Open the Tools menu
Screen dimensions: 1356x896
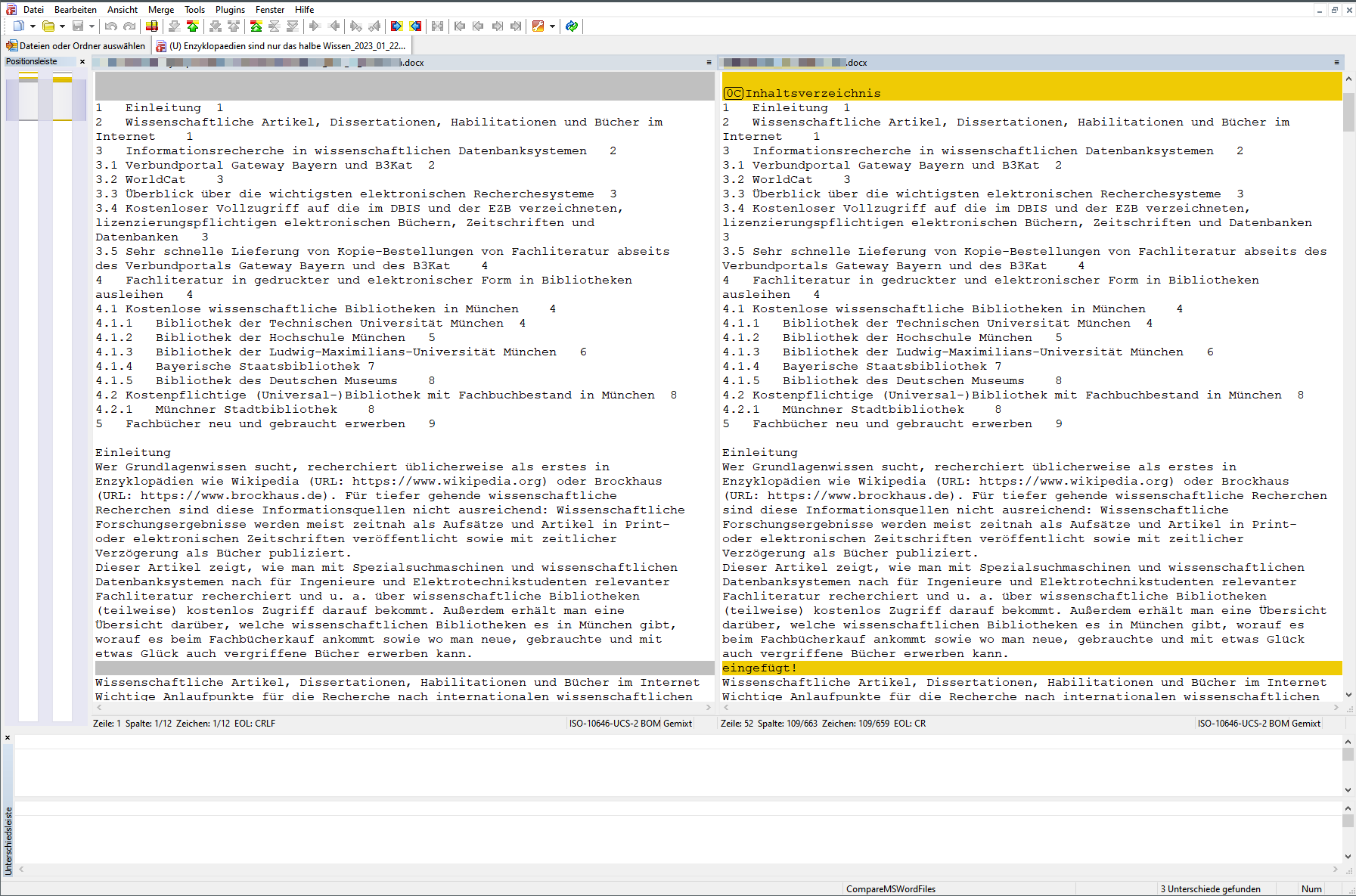[x=195, y=10]
